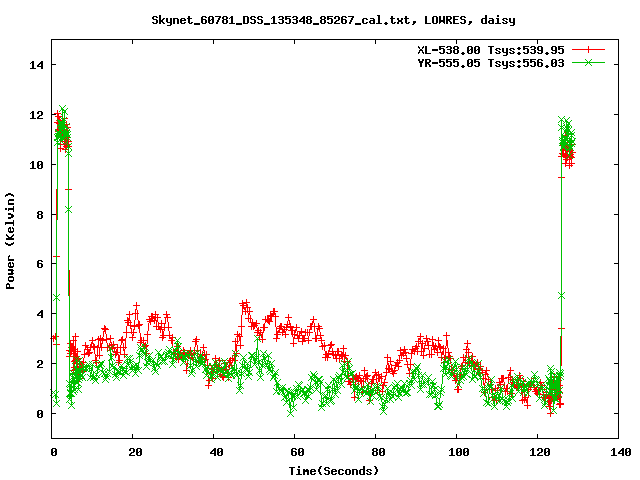Click the red XL peak near 48 seconds
This screenshot has height=480, width=640.
point(245,304)
